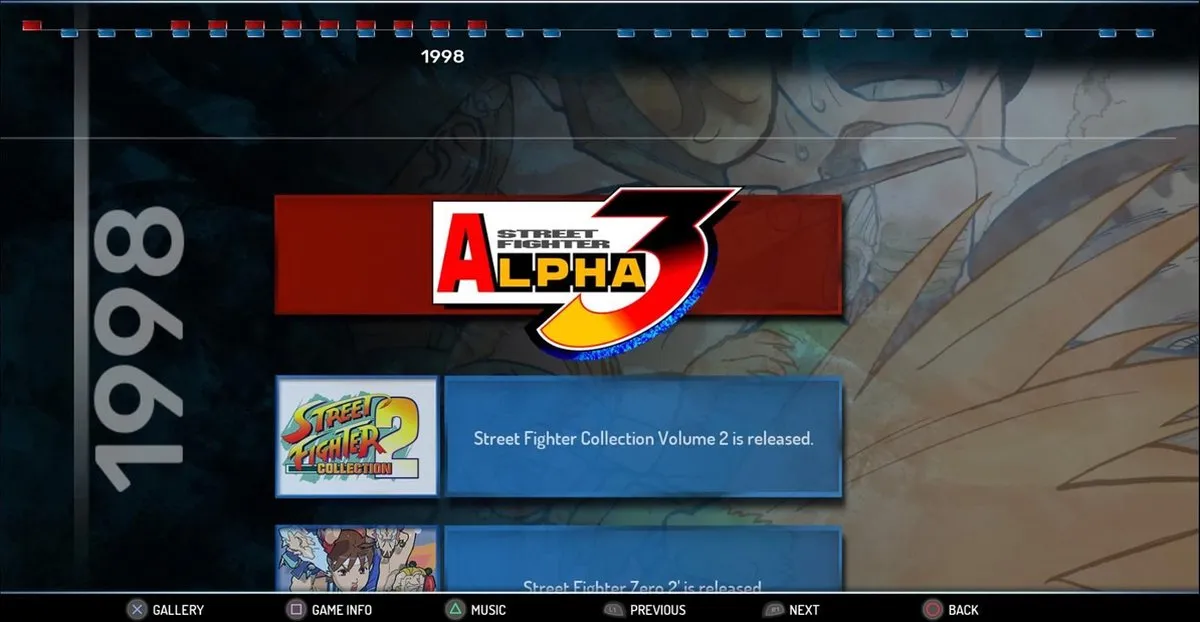
Task: Jump to the first red marker on the timeline
Action: (32, 24)
